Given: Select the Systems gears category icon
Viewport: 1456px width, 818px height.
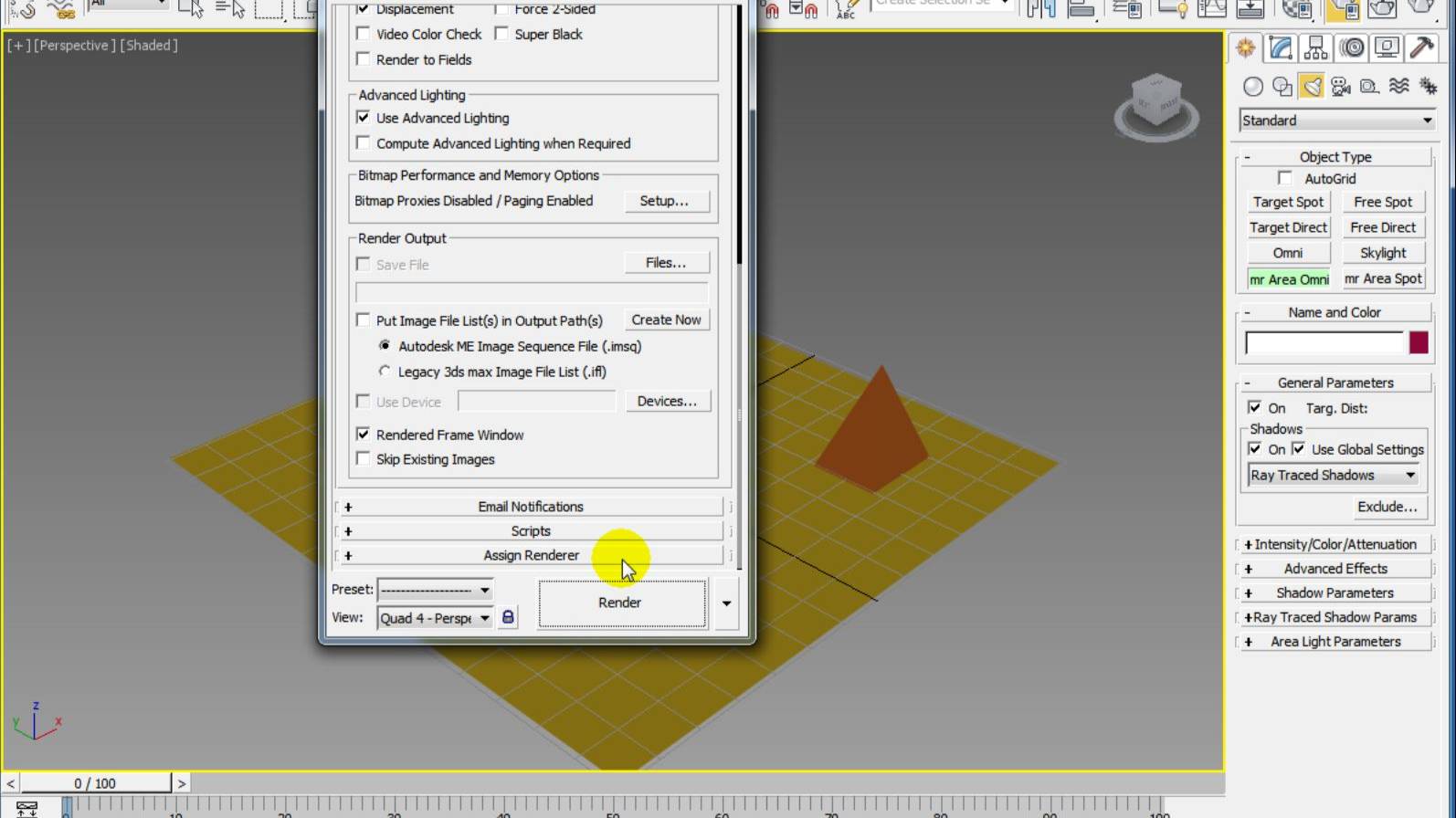Looking at the screenshot, I should coord(1428,87).
